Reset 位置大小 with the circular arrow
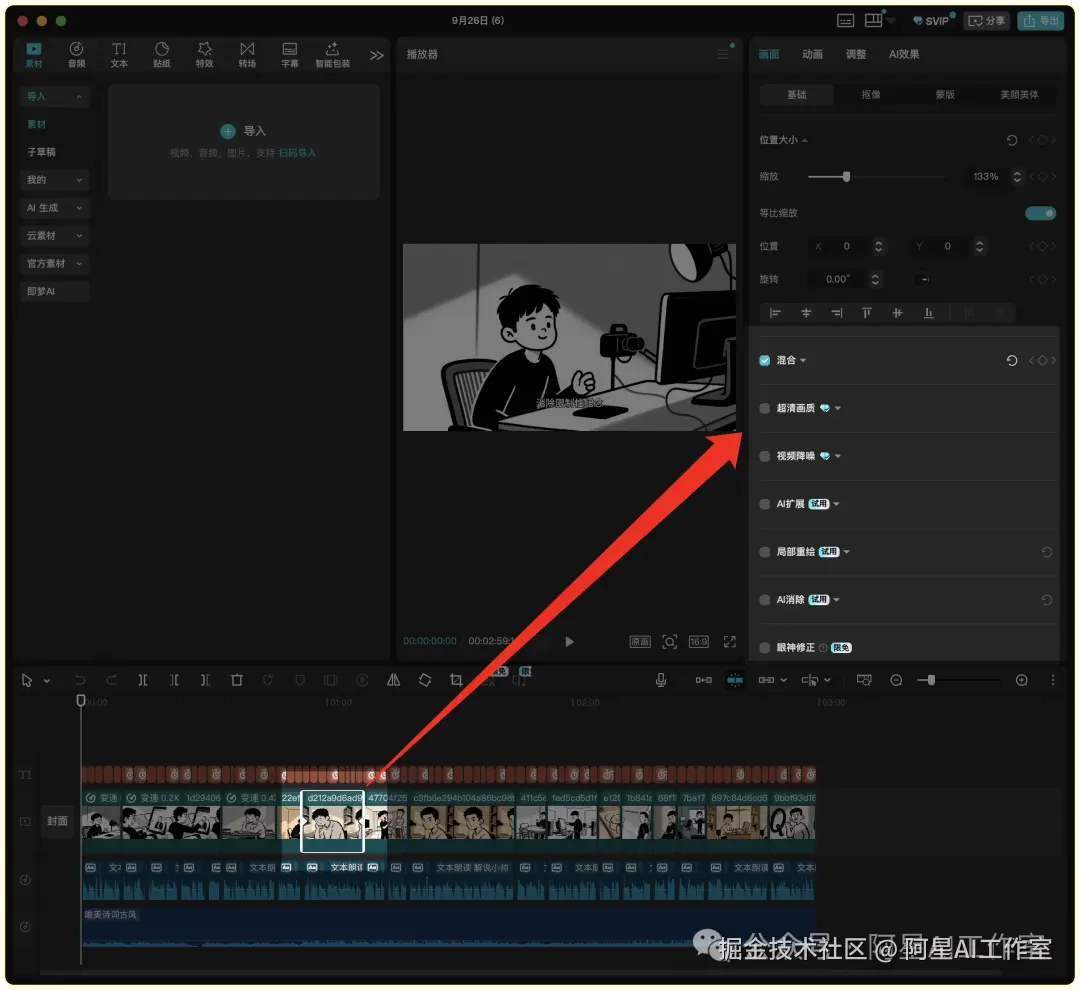 [1012, 140]
